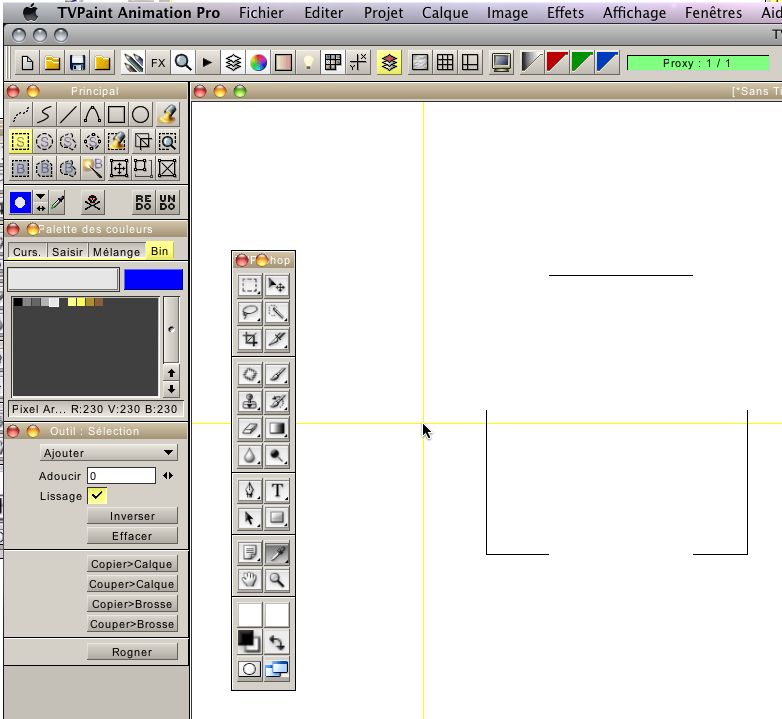Select rectangular marquee in floating toolbox
Viewport: 782px width, 719px height.
pyautogui.click(x=250, y=286)
